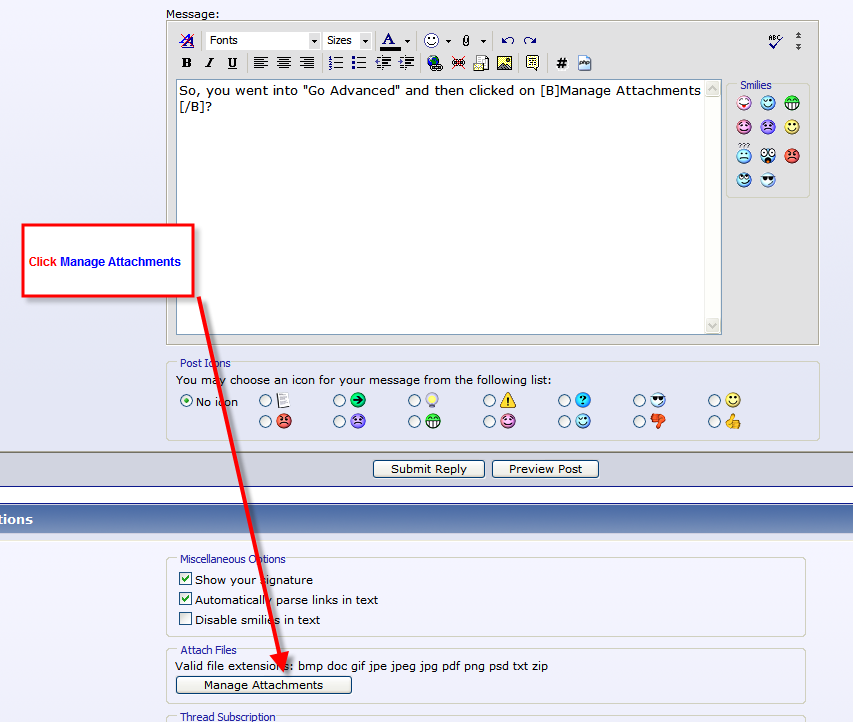Click the italic formatting icon
The width and height of the screenshot is (853, 722).
coord(209,63)
